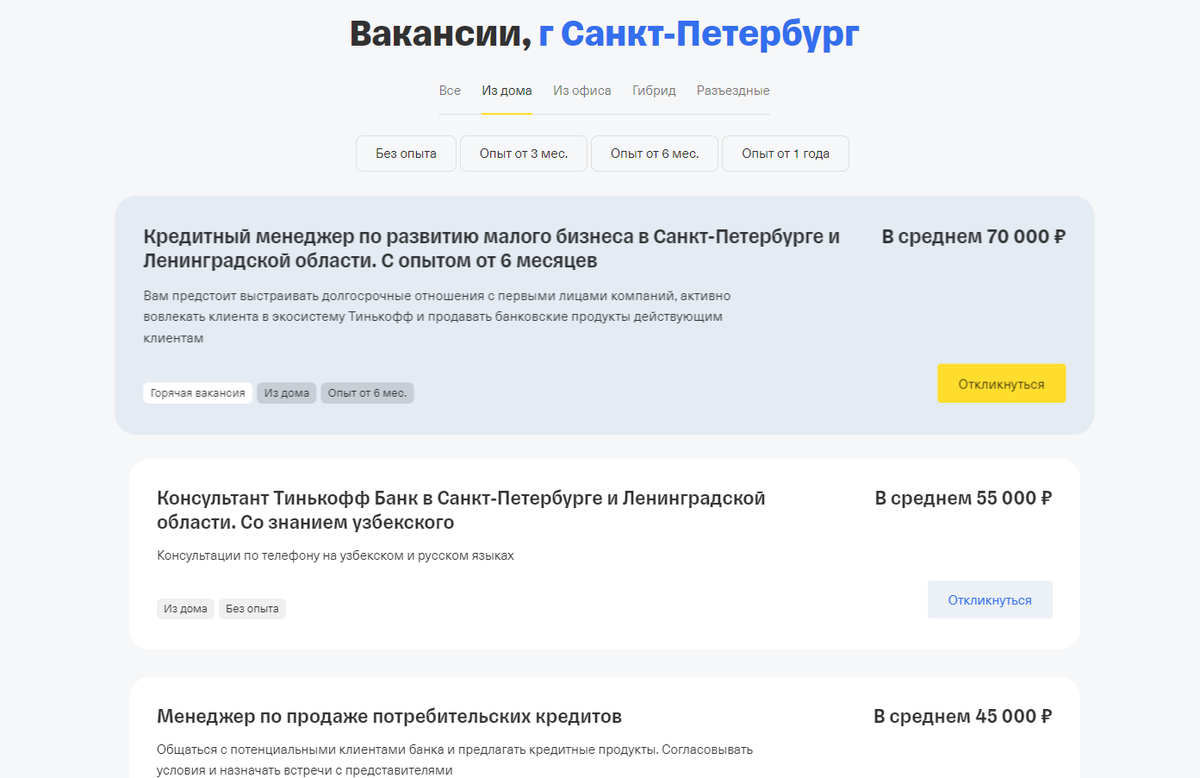1200x778 pixels.
Task: Click the "Опыт от 6 мес." tag on card
Action: (367, 392)
